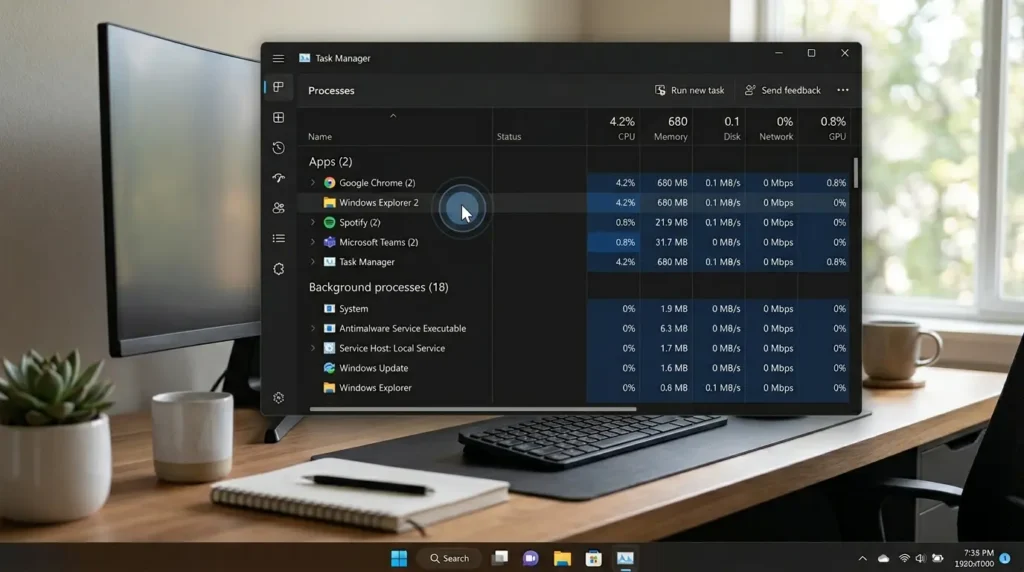The height and width of the screenshot is (572, 1024).
Task: Open the clock showing 7:38 PM
Action: (974, 558)
